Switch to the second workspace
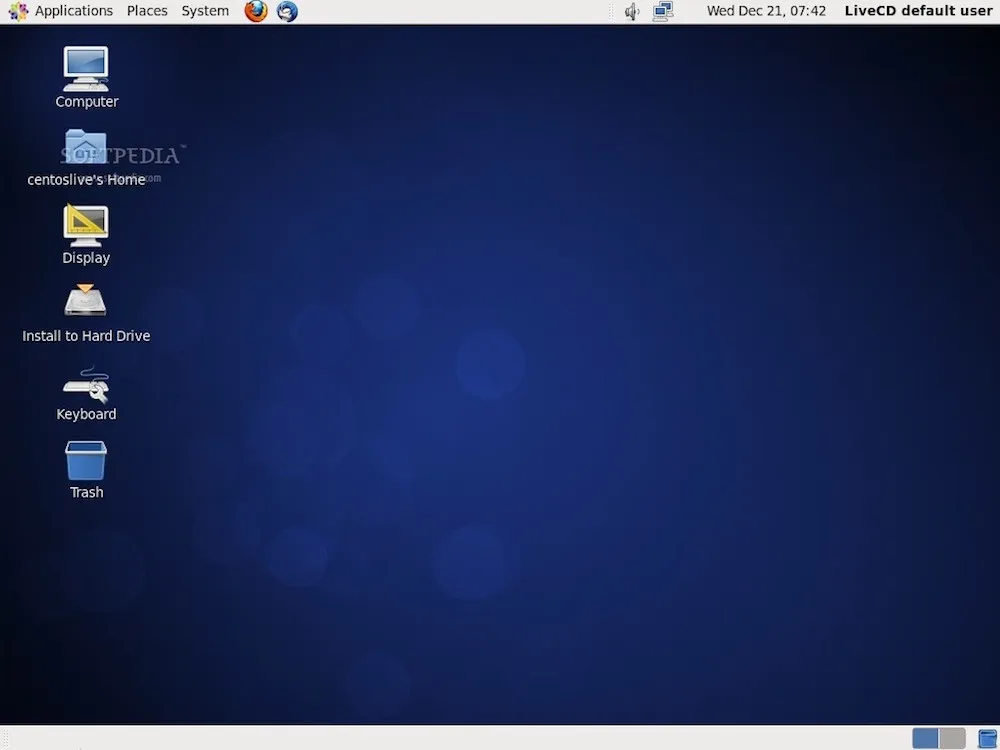The height and width of the screenshot is (750, 1000). [952, 739]
